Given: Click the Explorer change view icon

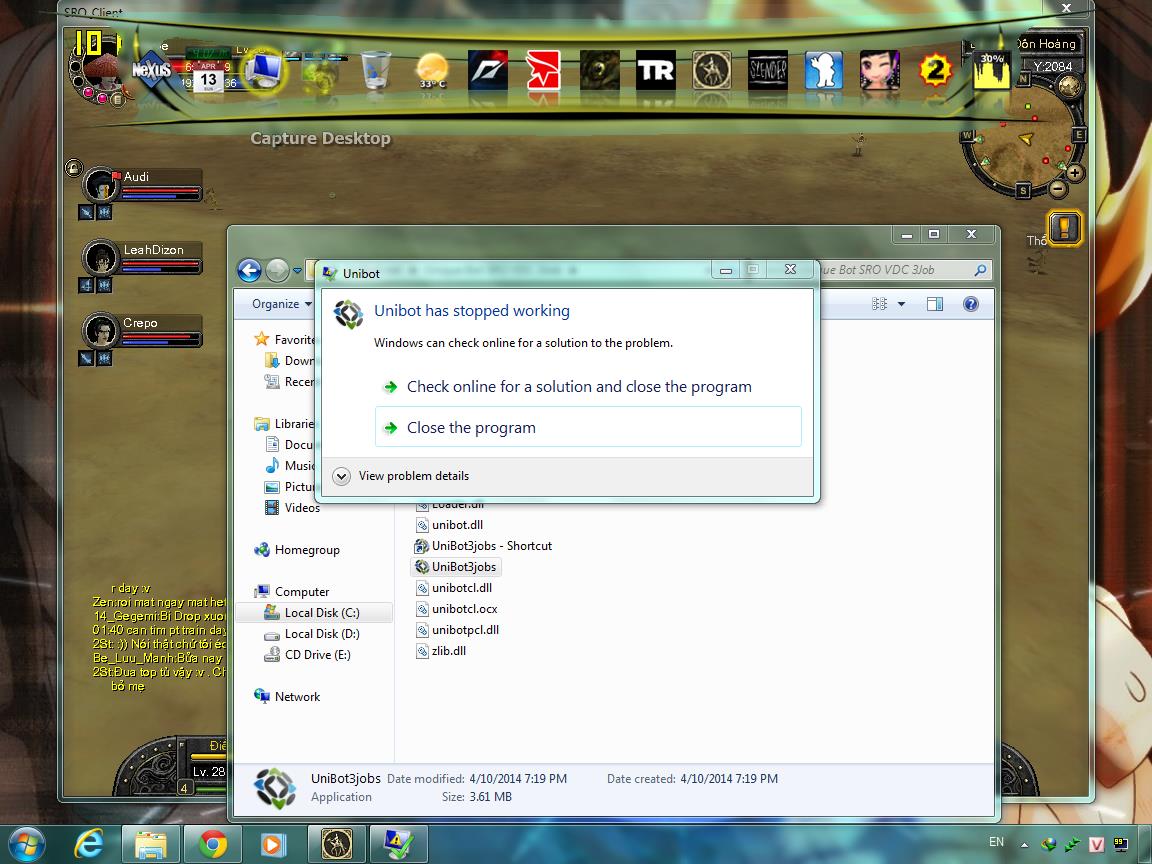Looking at the screenshot, I should click(x=879, y=304).
